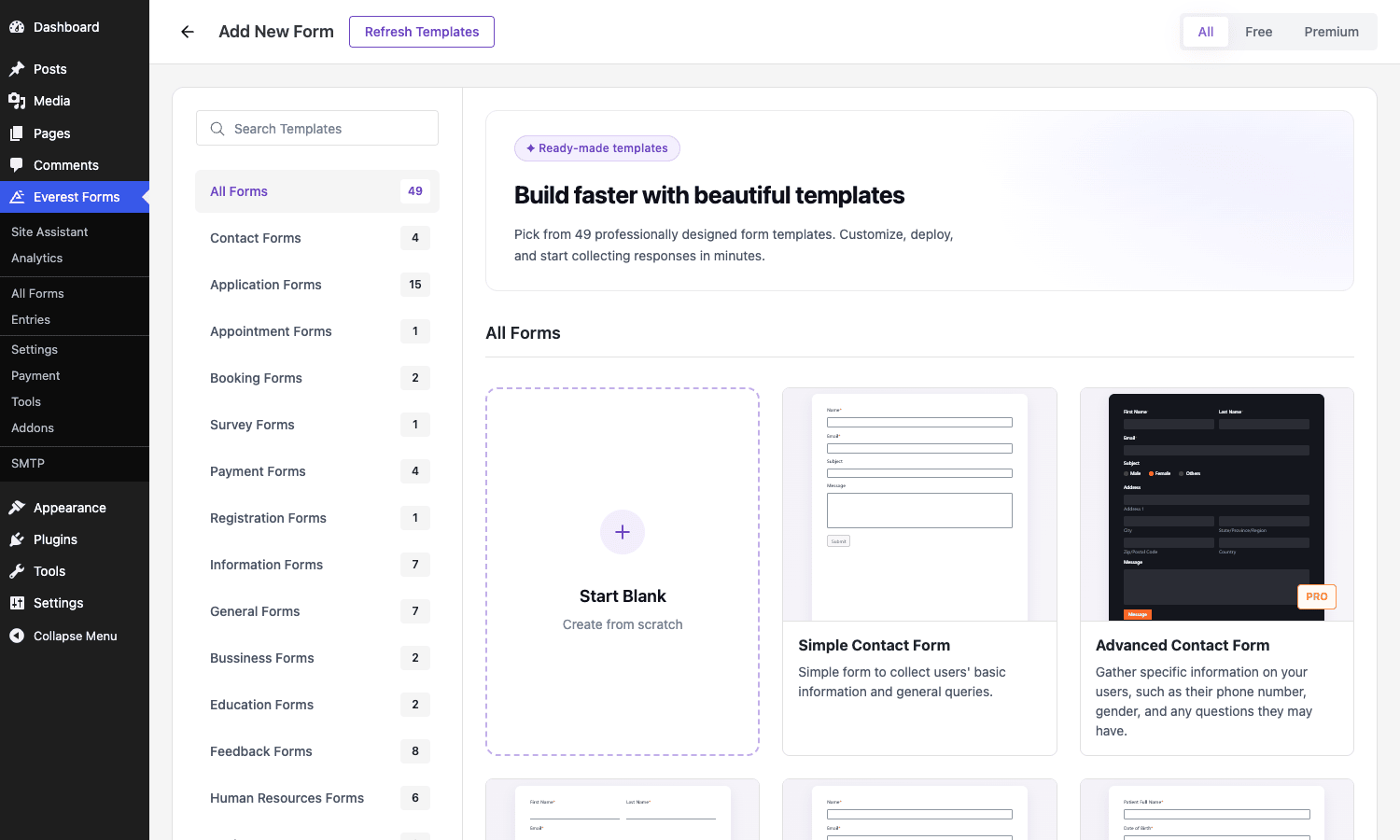This screenshot has height=840, width=1400.
Task: Click the Simple Contact Form title
Action: tap(874, 645)
